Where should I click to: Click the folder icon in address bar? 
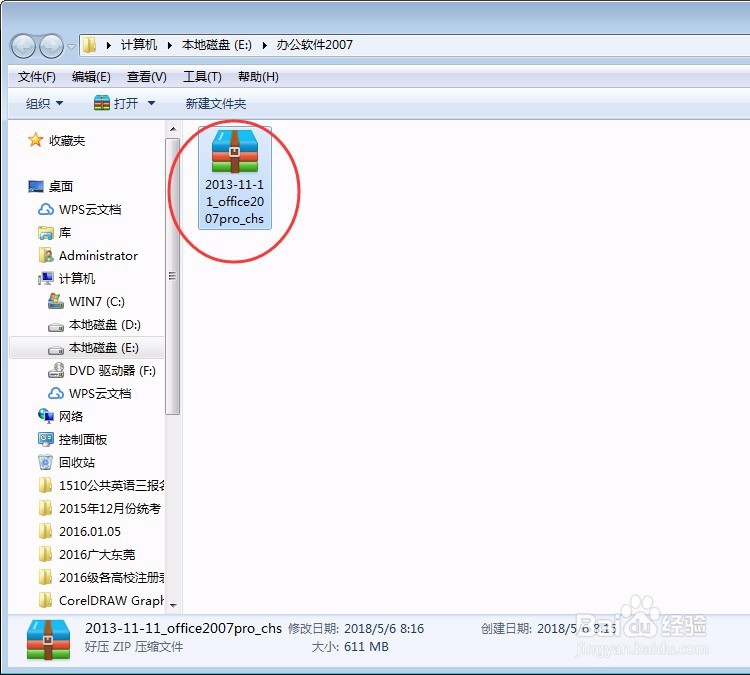point(89,45)
